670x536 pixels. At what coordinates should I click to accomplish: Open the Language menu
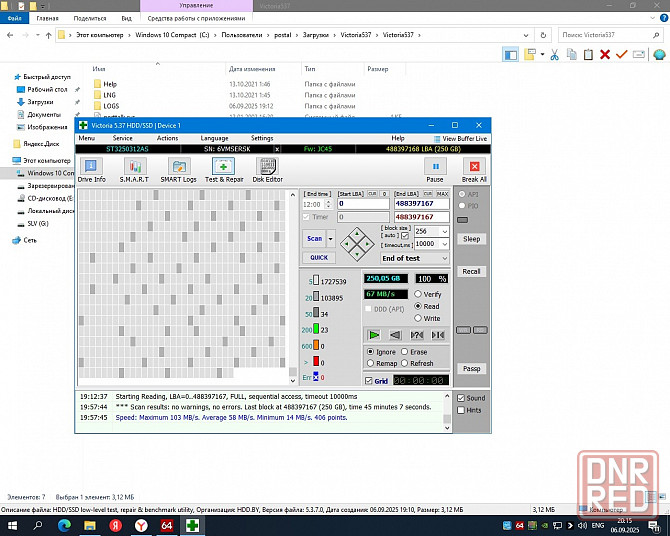[x=215, y=138]
